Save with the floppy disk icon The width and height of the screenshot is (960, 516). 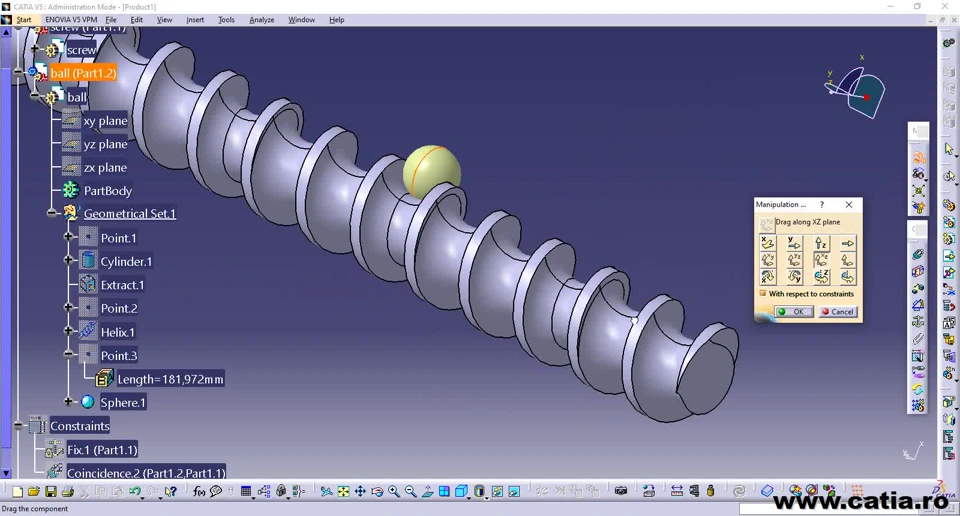point(51,491)
